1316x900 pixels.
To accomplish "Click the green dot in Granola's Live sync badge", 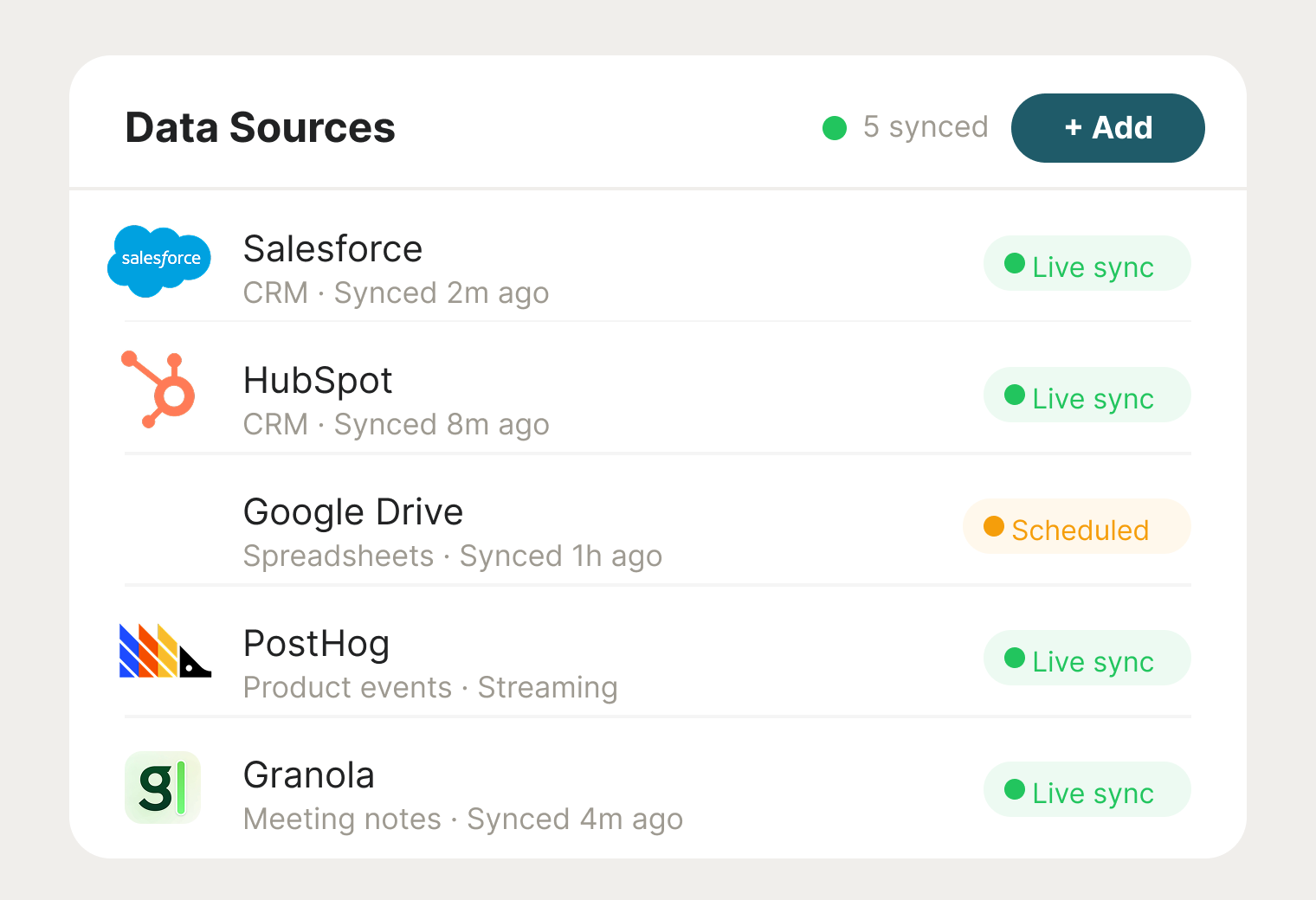I will click(x=1014, y=790).
